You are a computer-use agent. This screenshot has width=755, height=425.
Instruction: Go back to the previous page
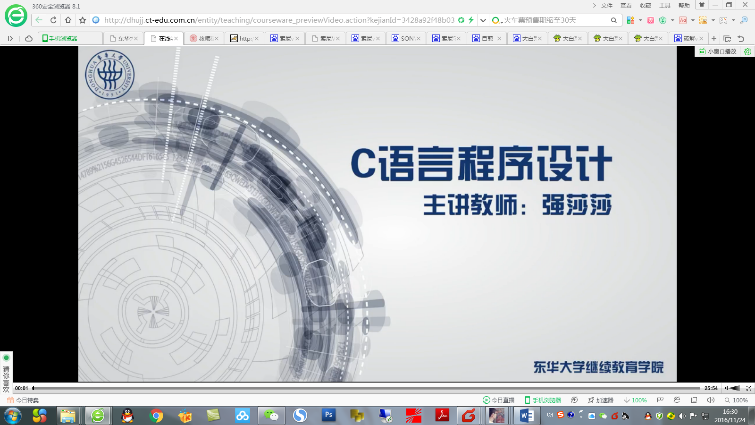click(39, 20)
